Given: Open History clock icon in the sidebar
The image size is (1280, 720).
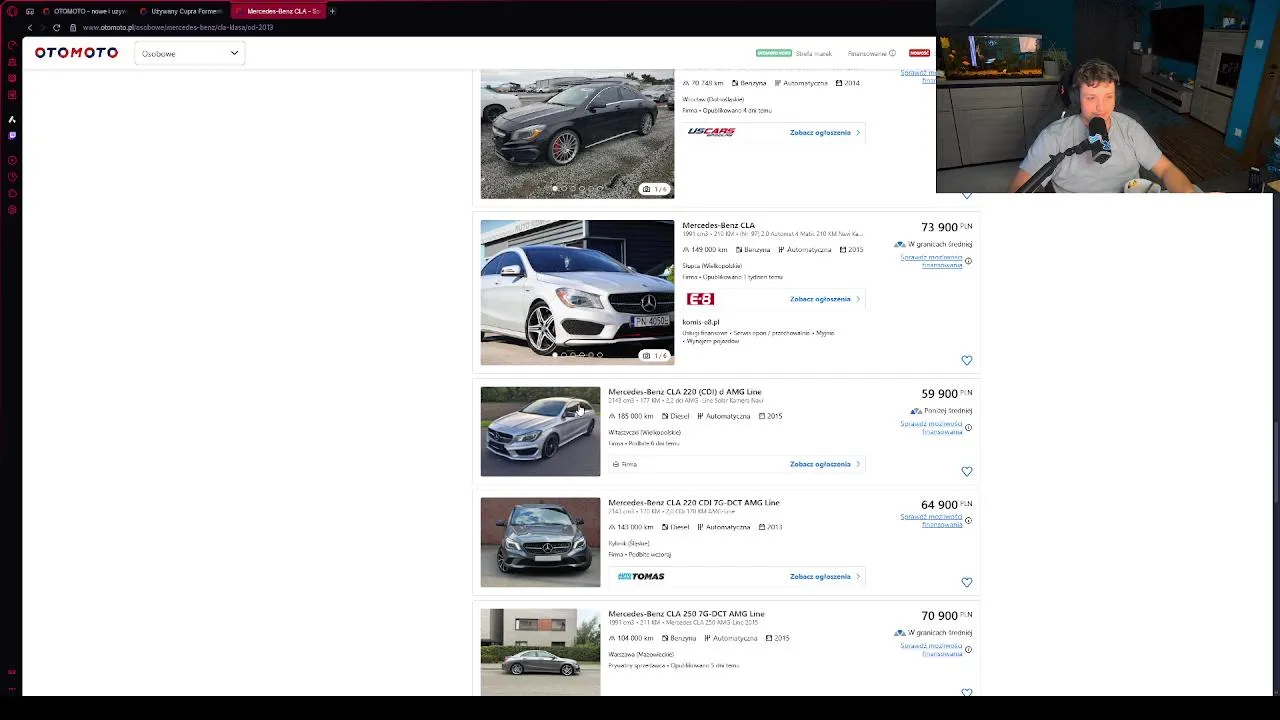Looking at the screenshot, I should coord(12,177).
